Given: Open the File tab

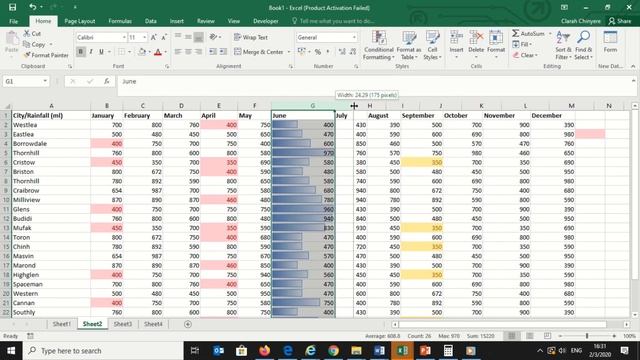Looking at the screenshot, I should 13,21.
